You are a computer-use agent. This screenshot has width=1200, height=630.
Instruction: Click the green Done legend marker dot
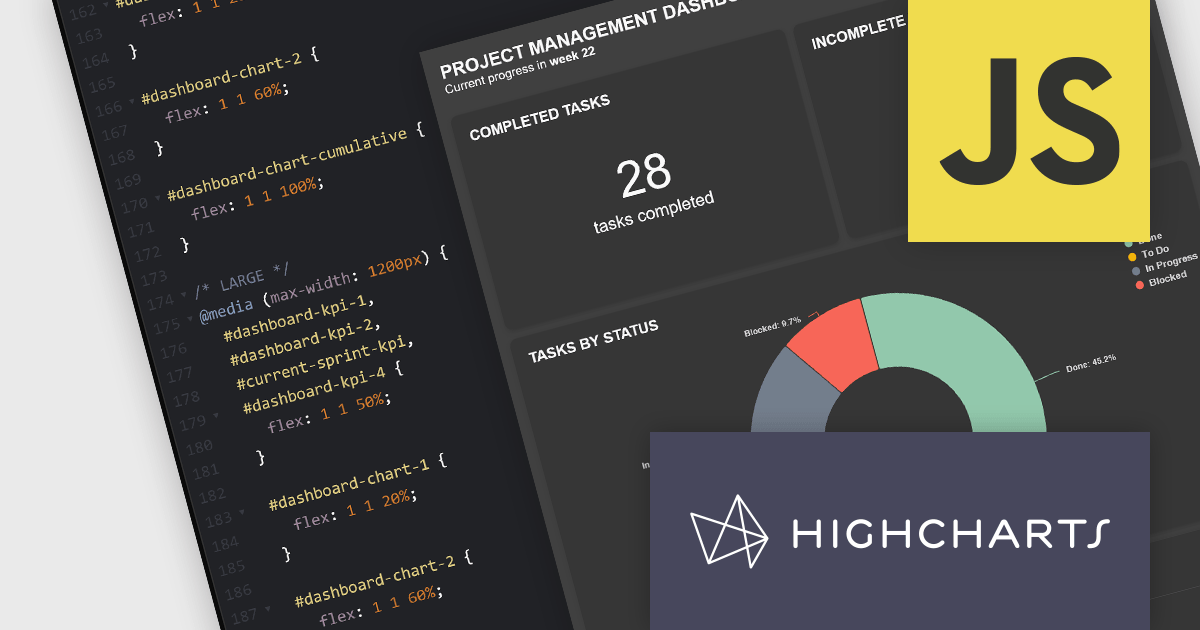(1129, 244)
